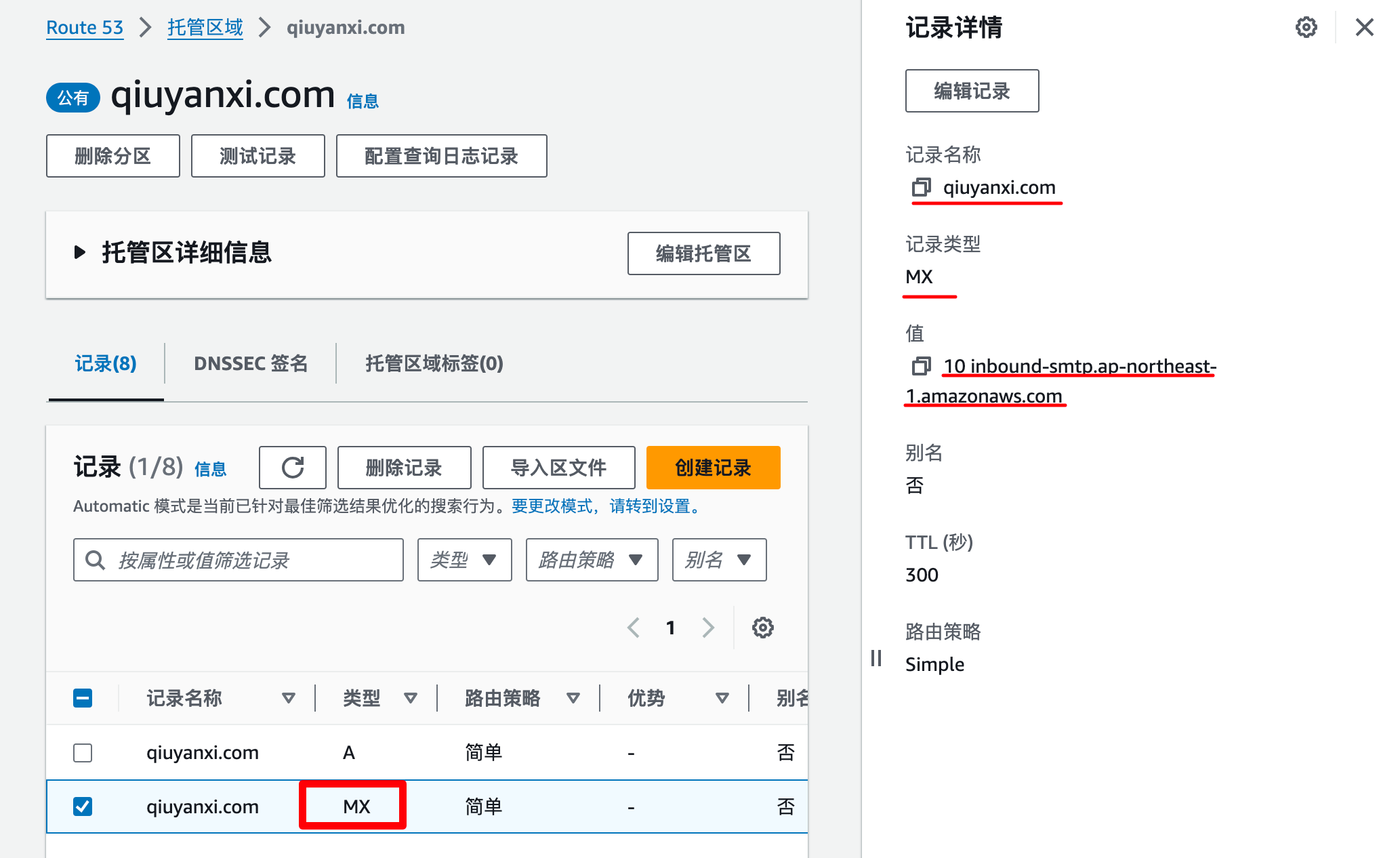Copy record name qiuyanxi.com icon
Image resolution: width=1400 pixels, height=858 pixels.
pos(921,187)
